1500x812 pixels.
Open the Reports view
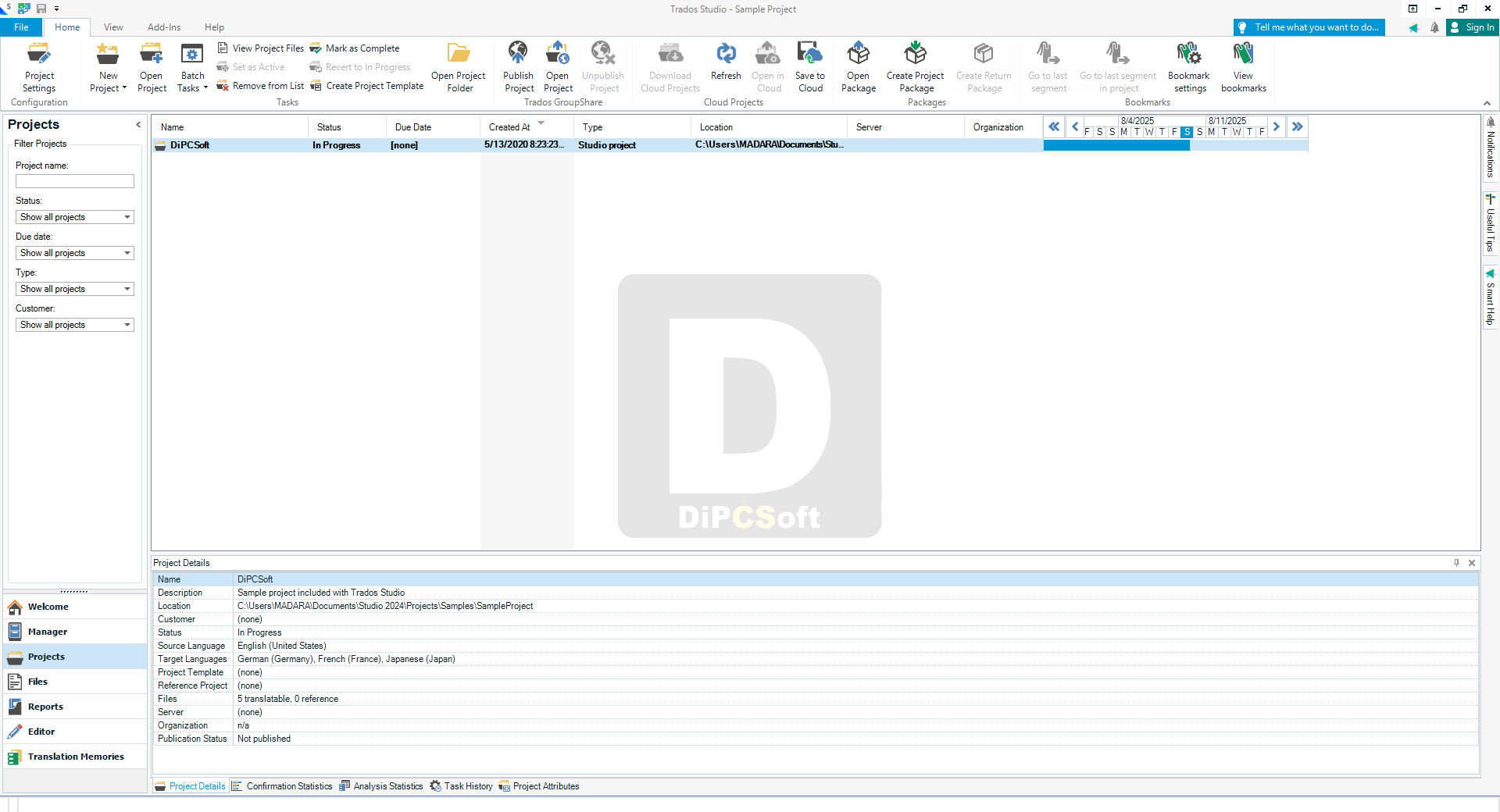[75, 707]
